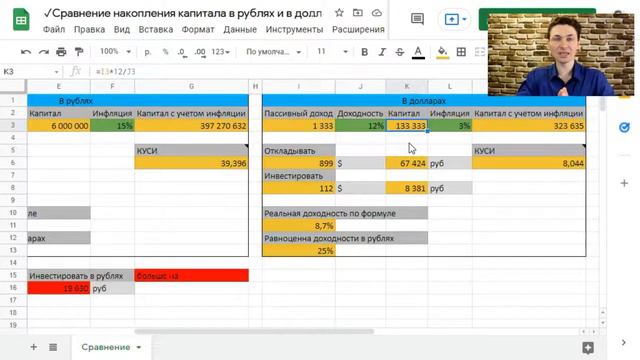
Task: Select 'Реальная доходность по формуле' cell
Action: coord(345,213)
